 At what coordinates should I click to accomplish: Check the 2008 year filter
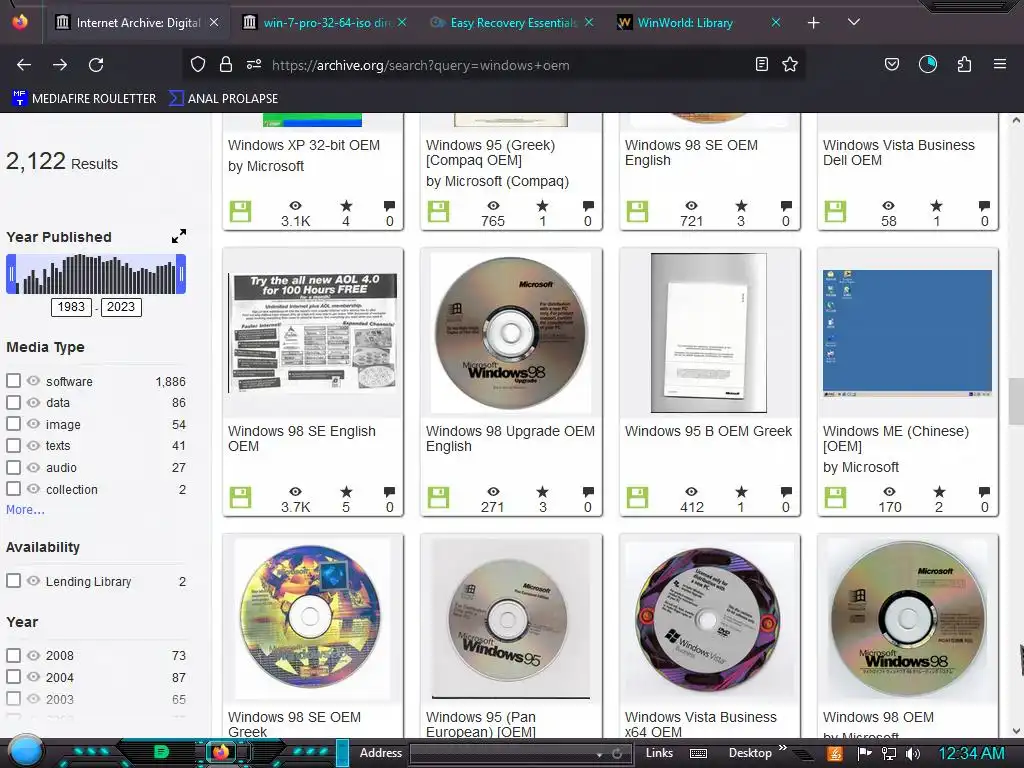click(13, 655)
